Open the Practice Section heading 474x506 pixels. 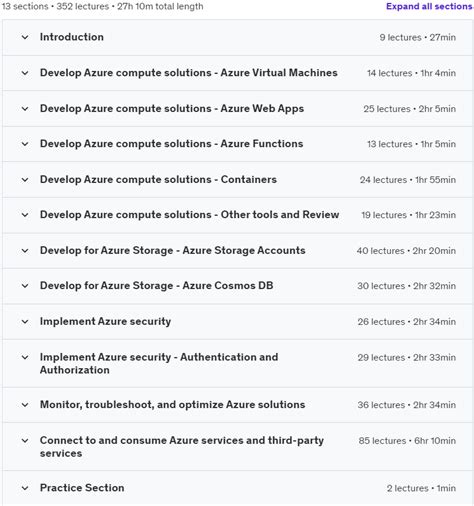tap(82, 488)
